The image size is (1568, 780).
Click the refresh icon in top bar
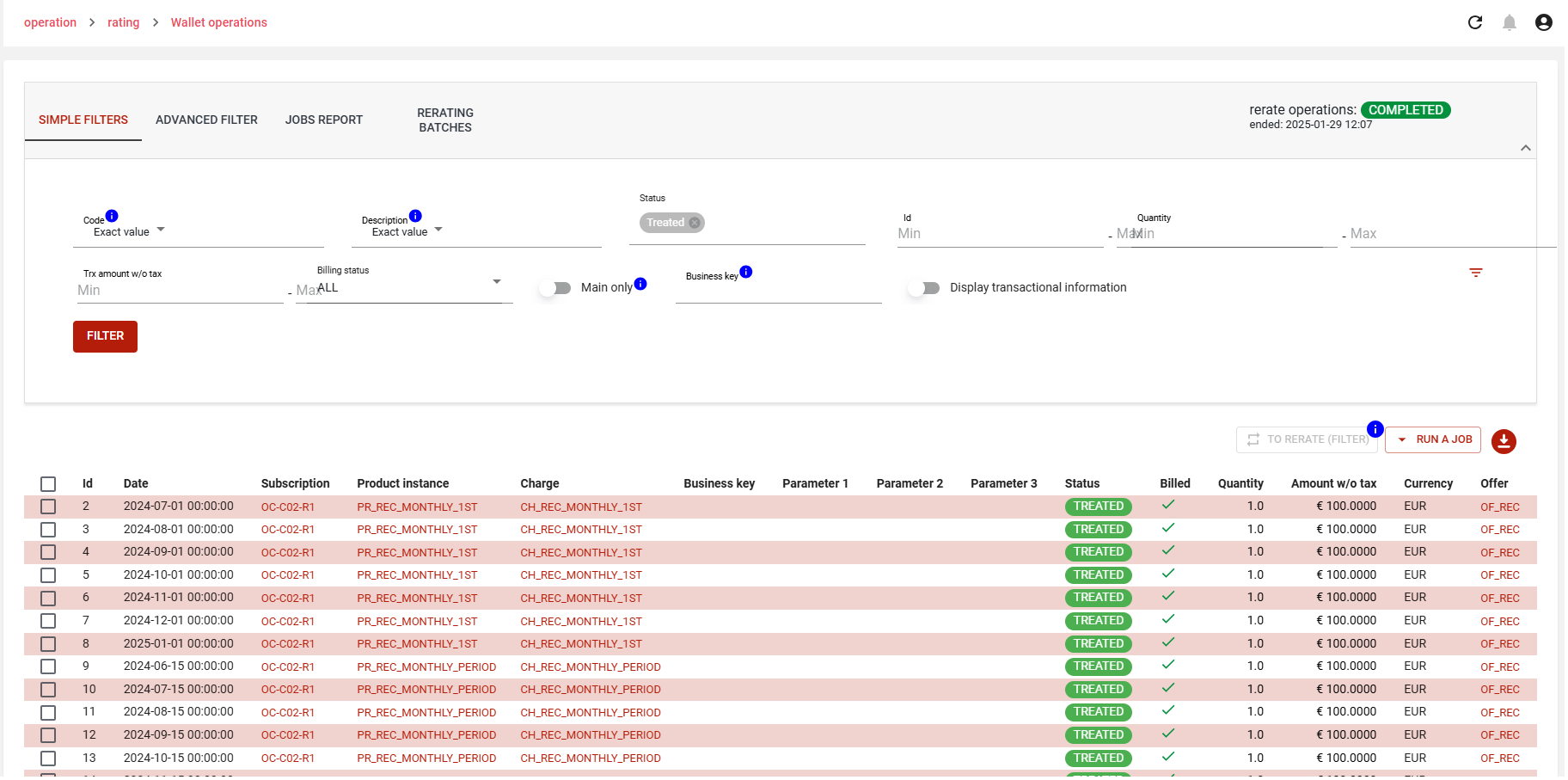click(x=1474, y=22)
